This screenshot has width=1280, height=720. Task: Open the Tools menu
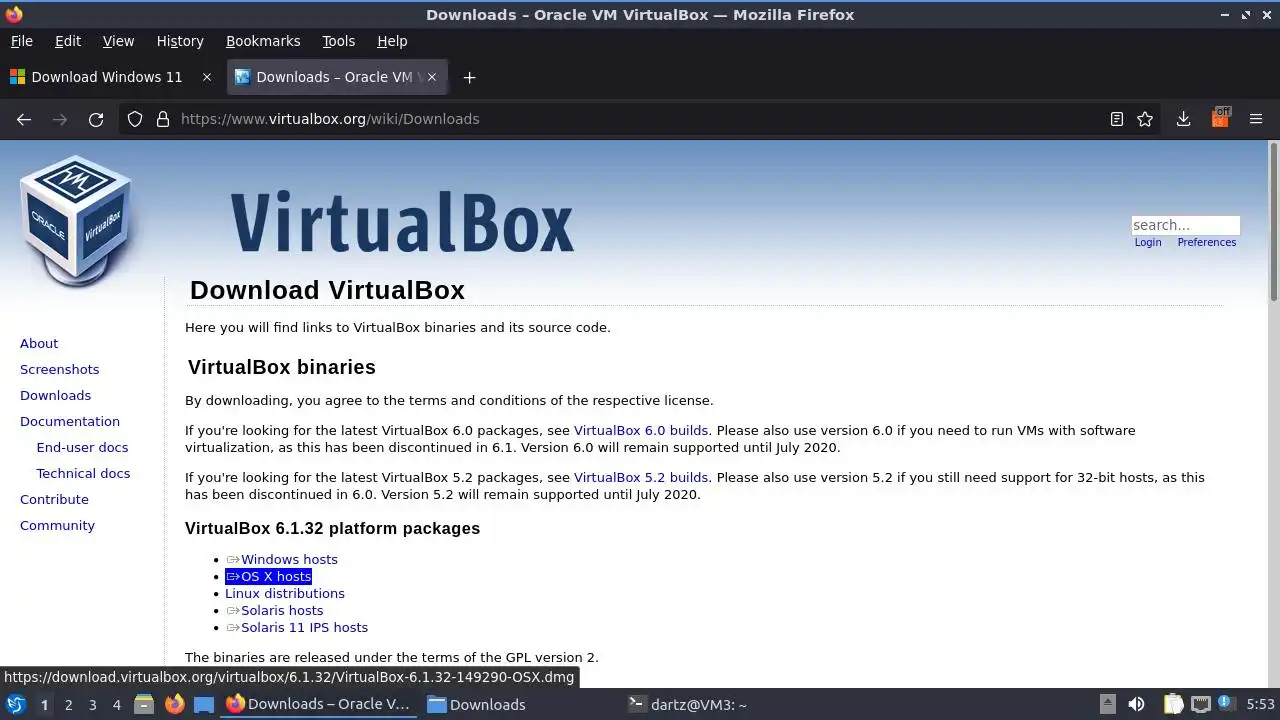338,41
